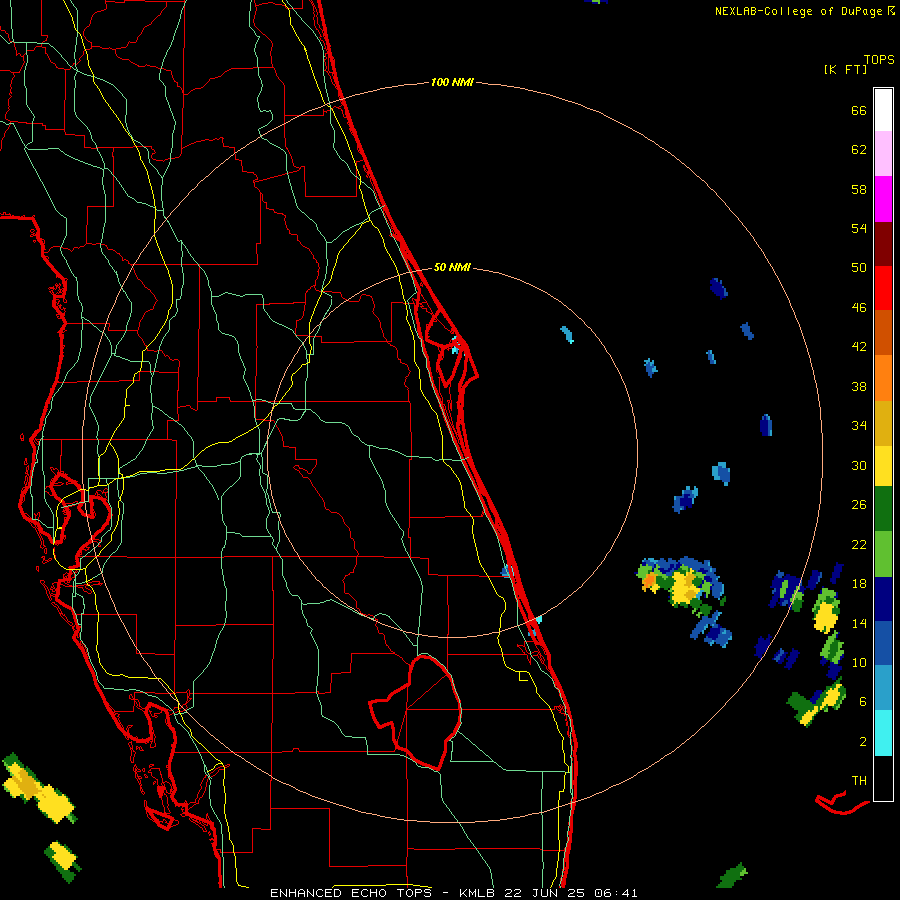900x900 pixels.
Task: Click the NEXLAB-College of DuPage credit text
Action: click(804, 11)
